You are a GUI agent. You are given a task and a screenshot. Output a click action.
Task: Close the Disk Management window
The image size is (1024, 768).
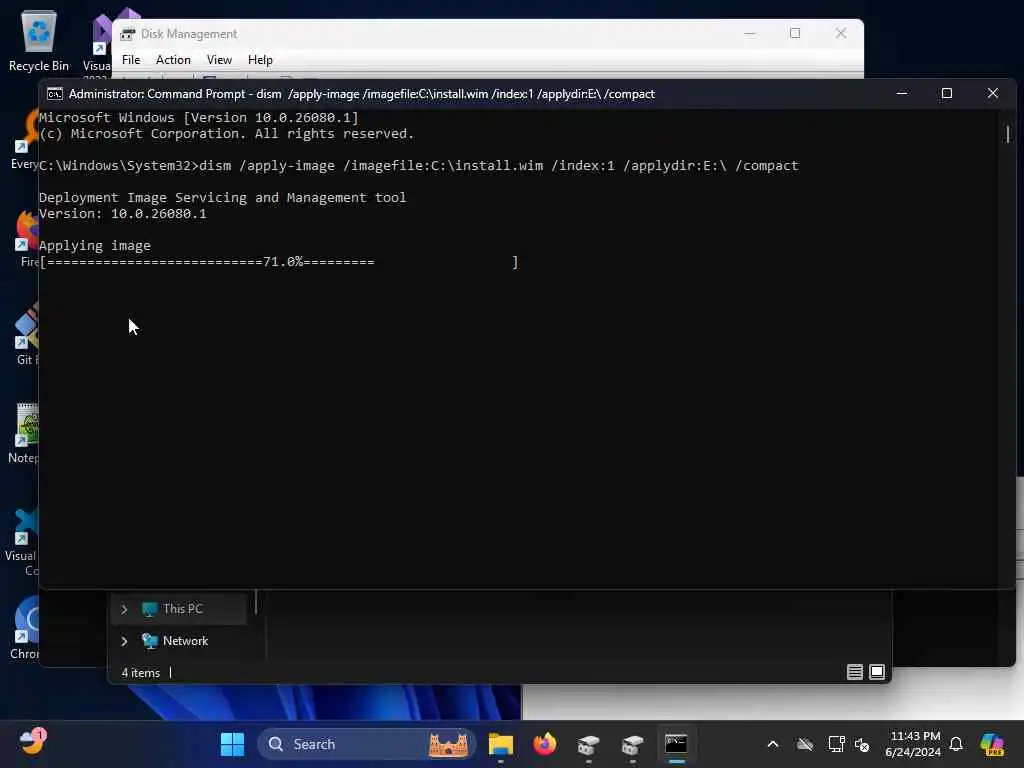[841, 33]
